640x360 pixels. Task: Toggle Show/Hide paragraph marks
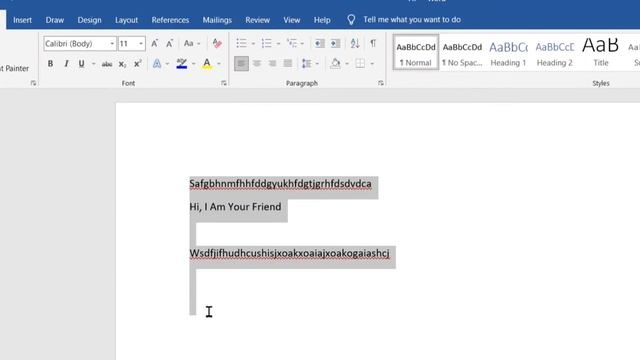373,43
